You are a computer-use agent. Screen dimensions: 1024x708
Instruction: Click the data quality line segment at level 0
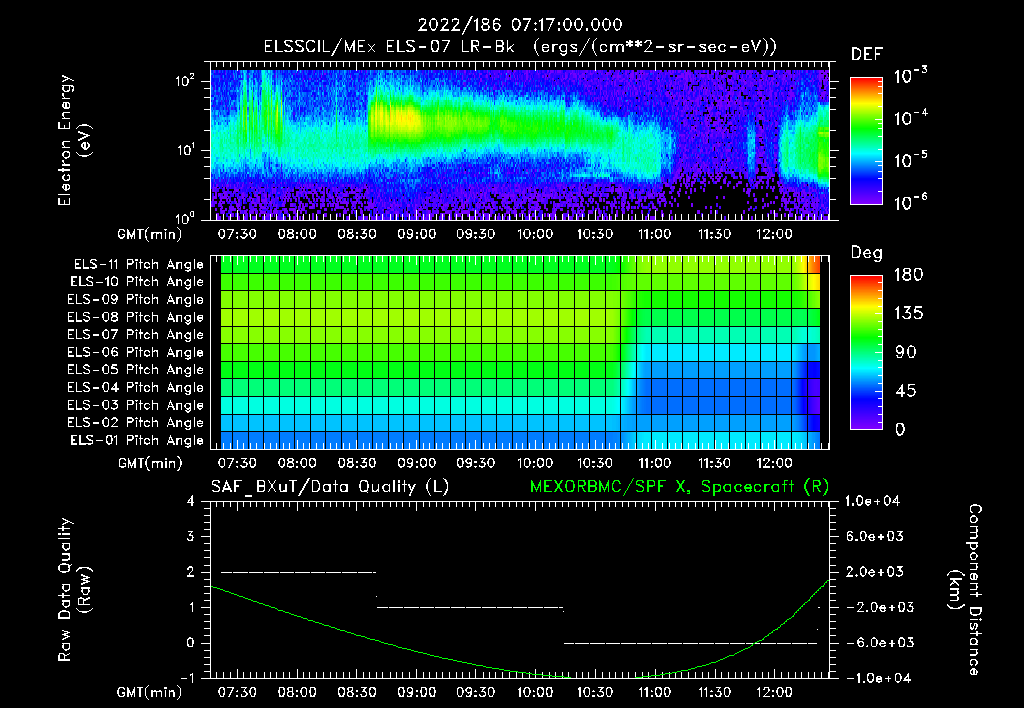click(x=690, y=643)
